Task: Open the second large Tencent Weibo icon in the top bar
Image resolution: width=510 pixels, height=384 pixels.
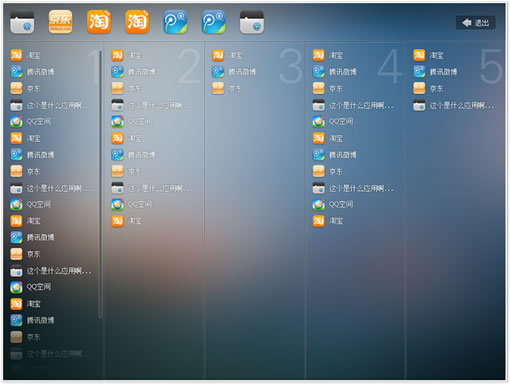Action: (x=214, y=22)
